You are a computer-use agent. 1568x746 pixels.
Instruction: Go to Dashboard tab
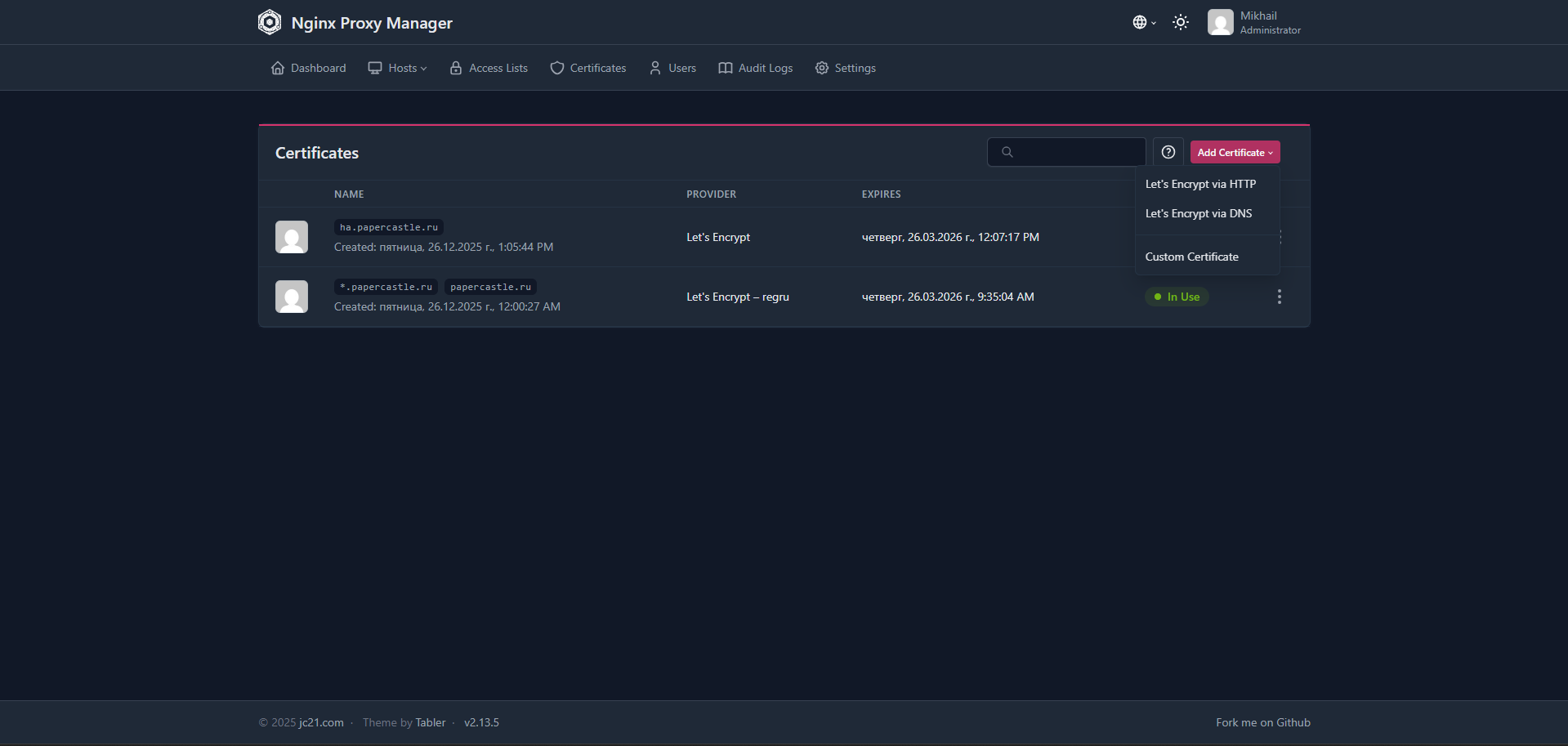click(x=308, y=68)
